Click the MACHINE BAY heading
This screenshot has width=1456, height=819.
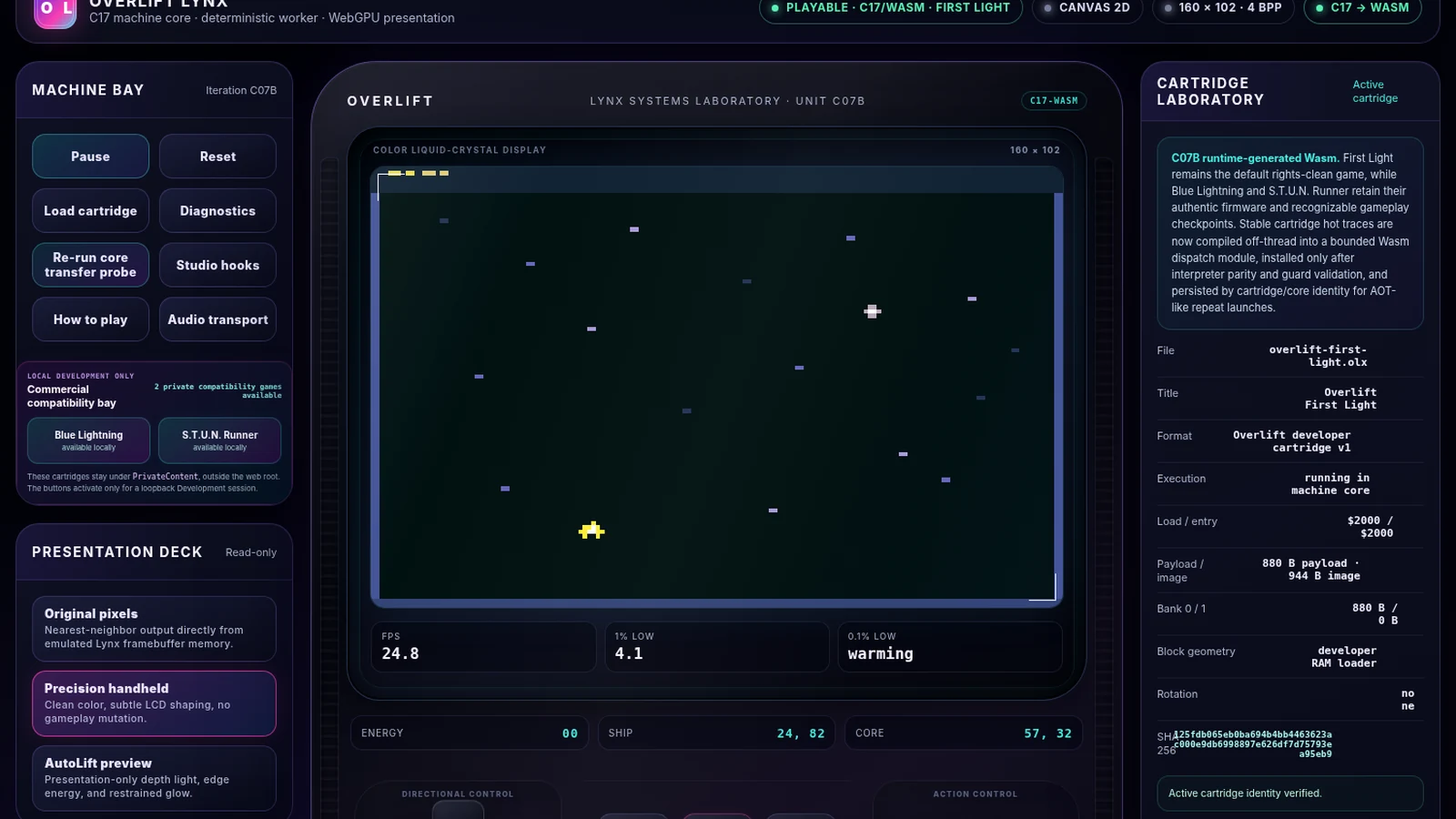88,90
